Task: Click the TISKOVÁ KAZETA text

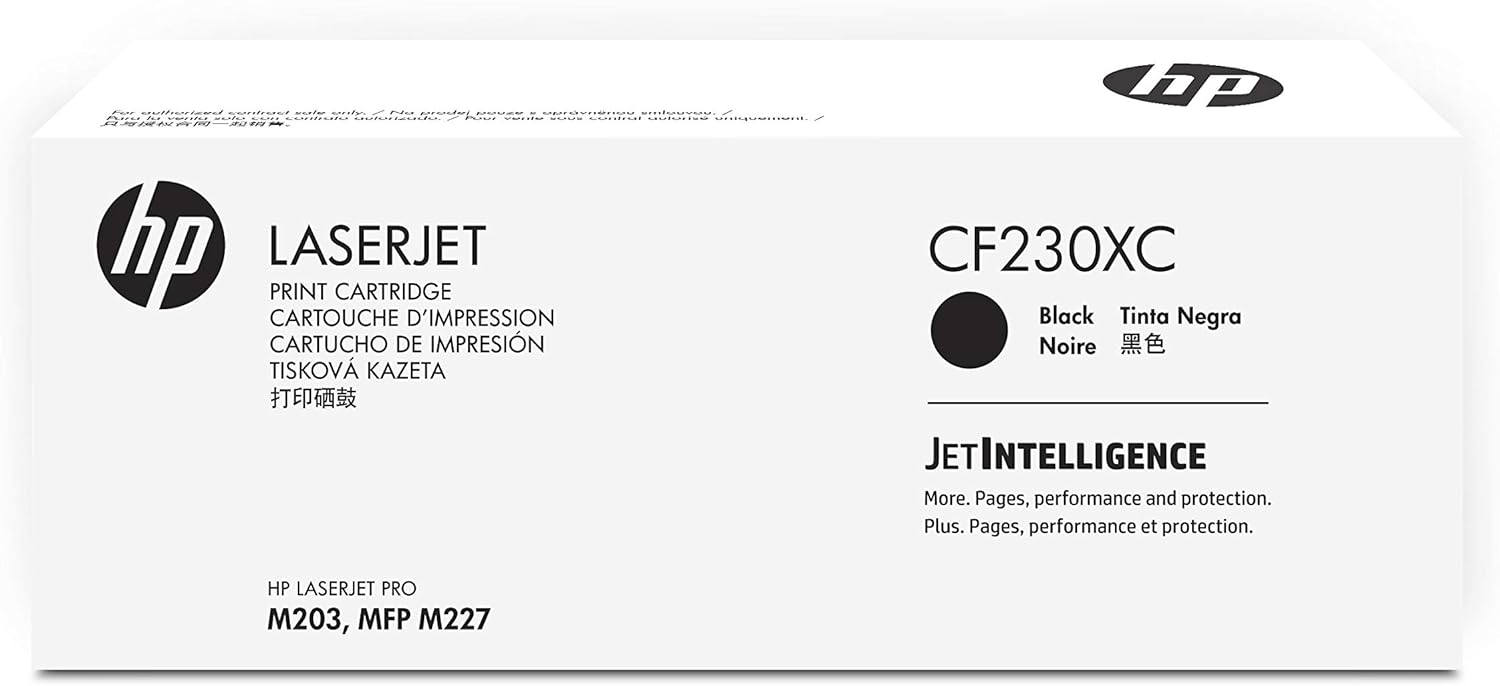Action: tap(357, 370)
